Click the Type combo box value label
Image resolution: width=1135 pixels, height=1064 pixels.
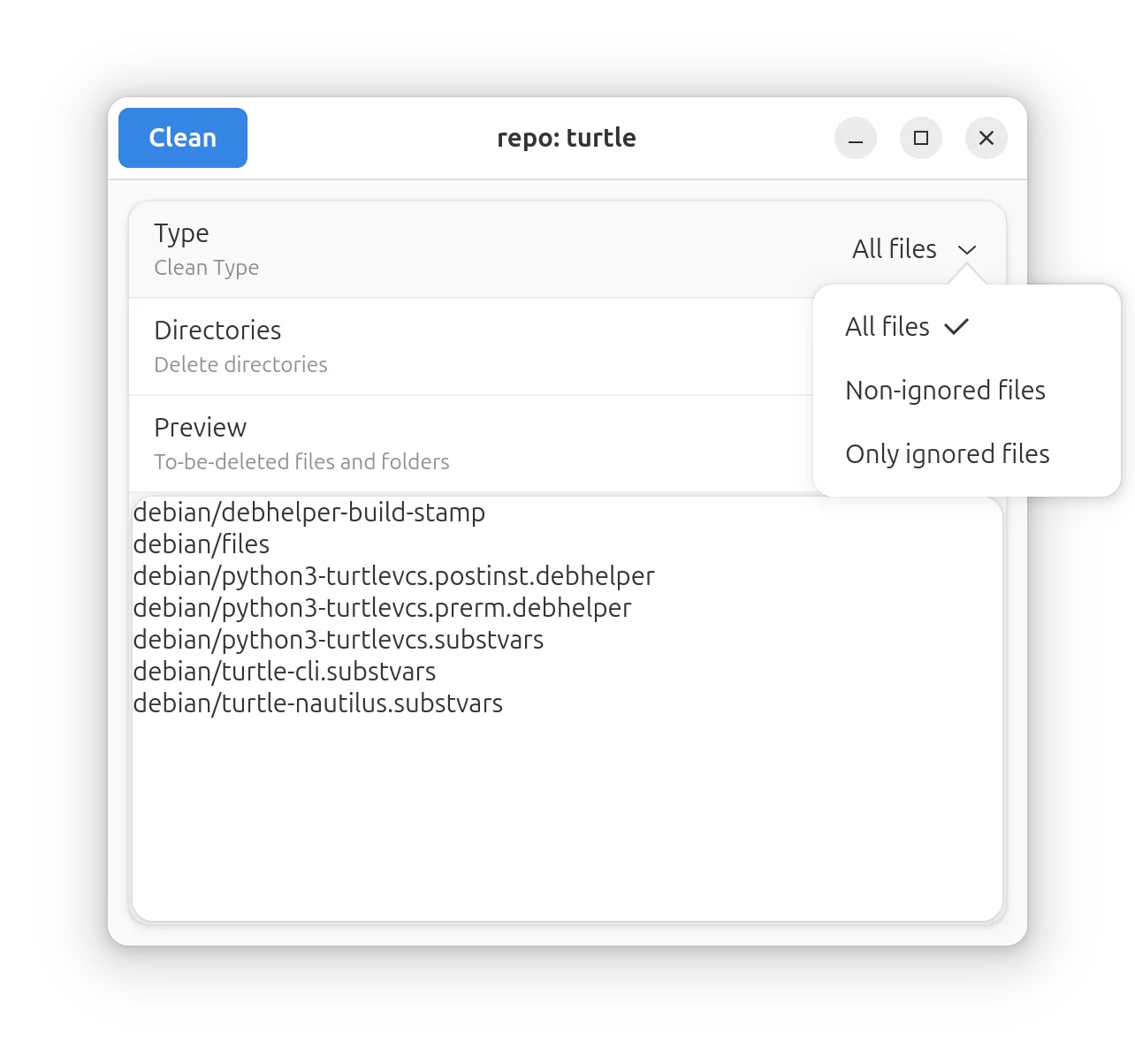[894, 249]
